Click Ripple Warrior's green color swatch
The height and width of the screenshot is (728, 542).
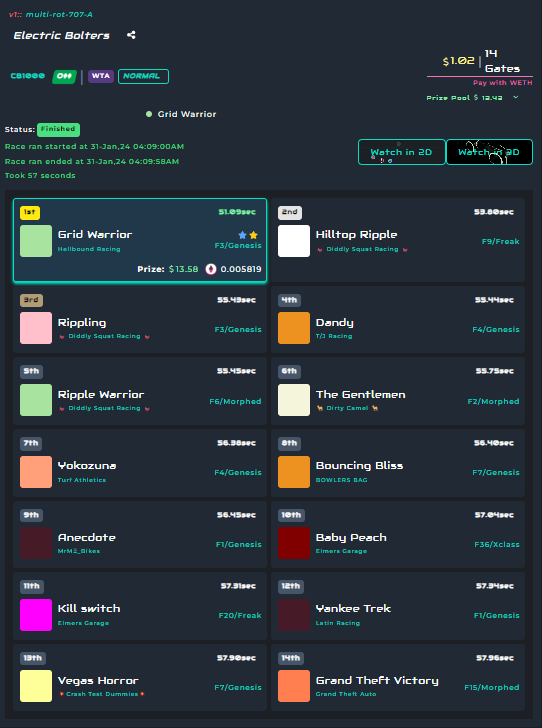tap(36, 400)
